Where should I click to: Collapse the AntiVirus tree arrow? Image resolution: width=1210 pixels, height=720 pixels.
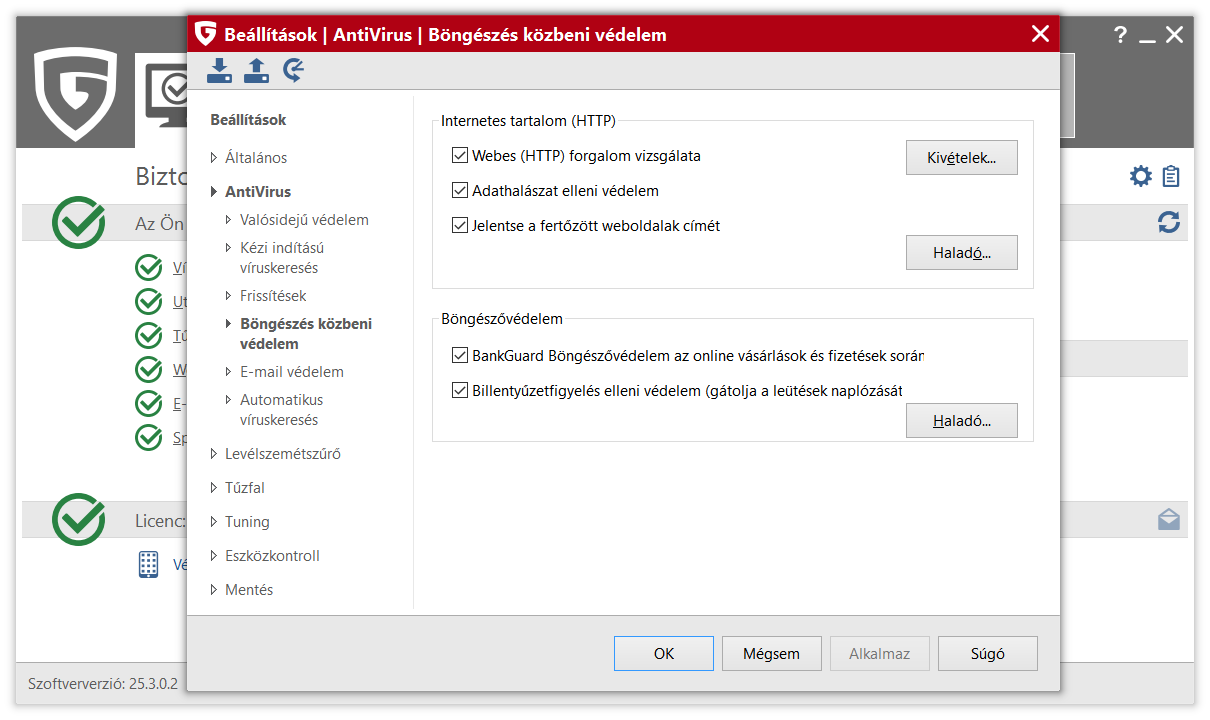click(214, 192)
